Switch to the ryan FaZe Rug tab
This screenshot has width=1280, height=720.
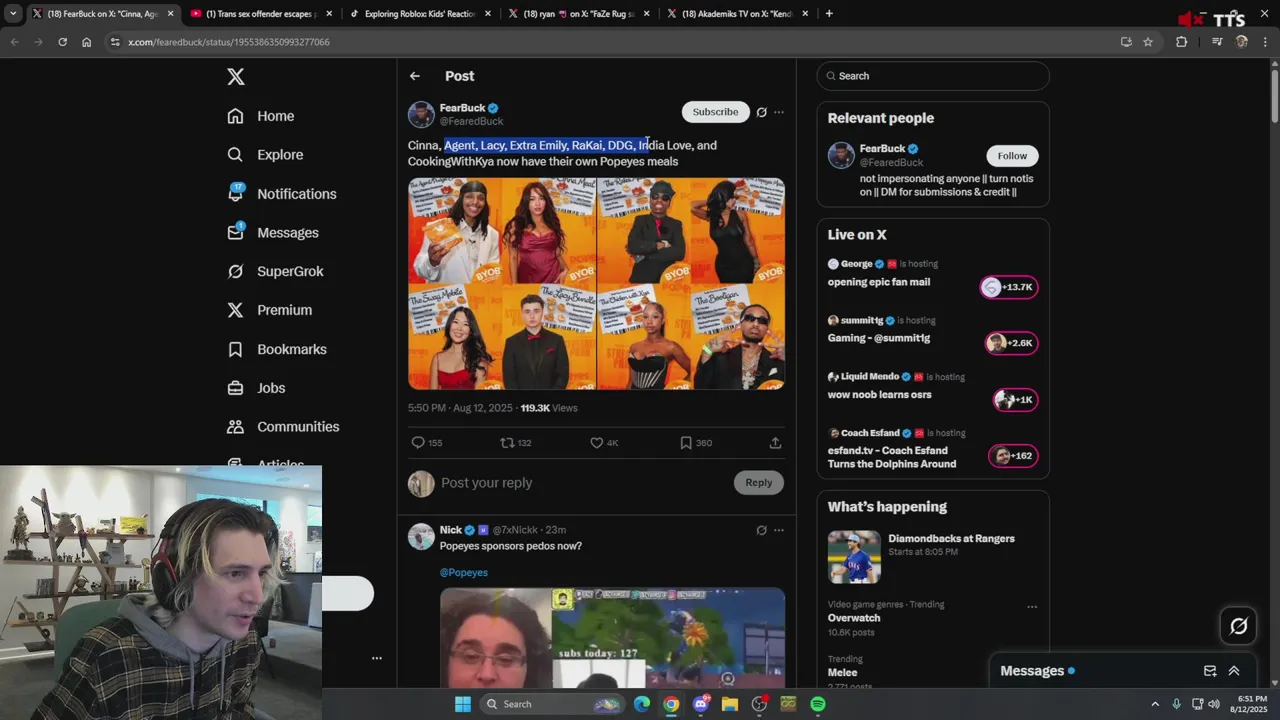click(x=580, y=14)
